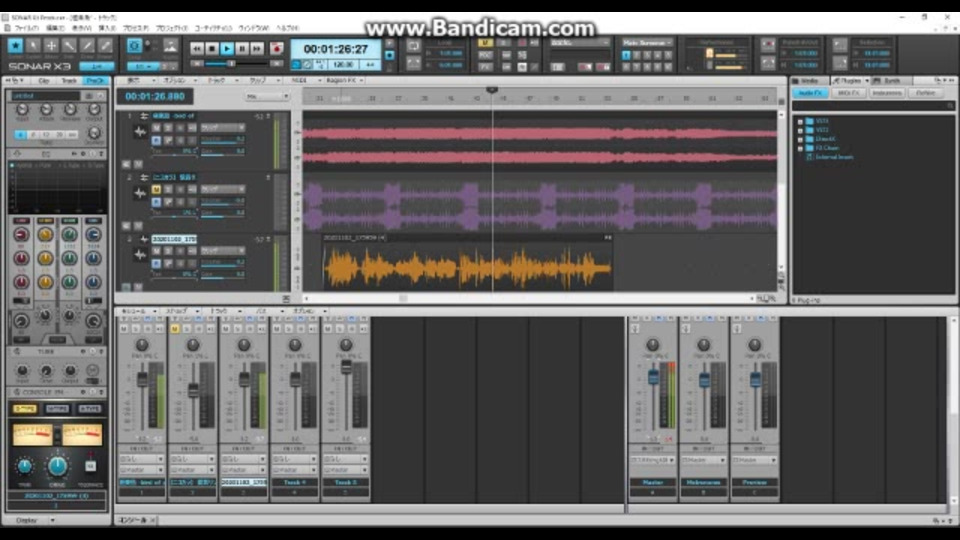
Task: Expand the DirectX tree node
Action: pyautogui.click(x=800, y=139)
